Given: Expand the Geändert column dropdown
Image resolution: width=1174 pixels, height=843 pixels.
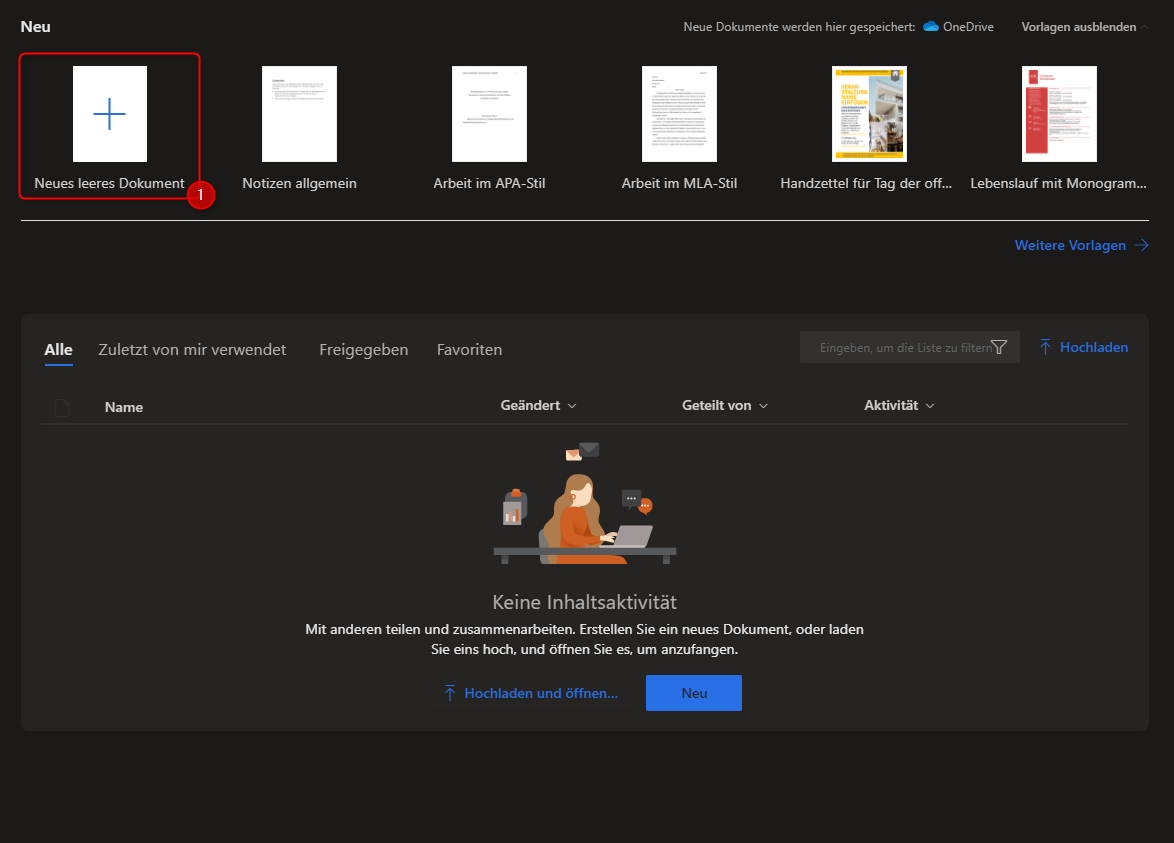Looking at the screenshot, I should click(539, 406).
